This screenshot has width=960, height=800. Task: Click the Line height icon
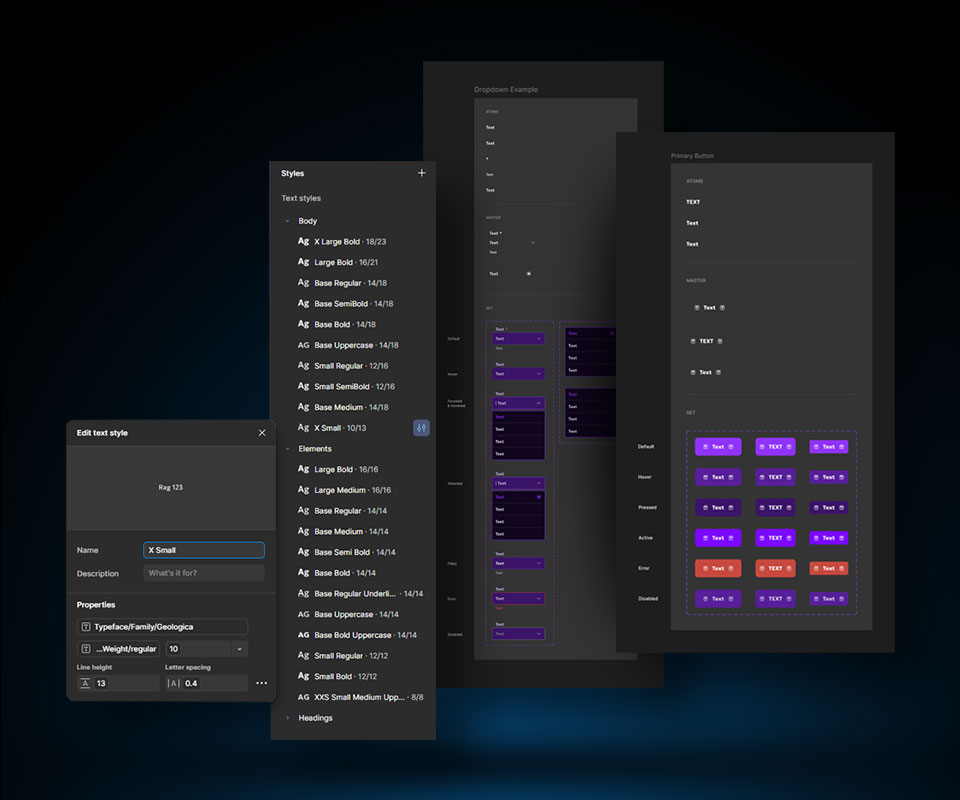[85, 684]
